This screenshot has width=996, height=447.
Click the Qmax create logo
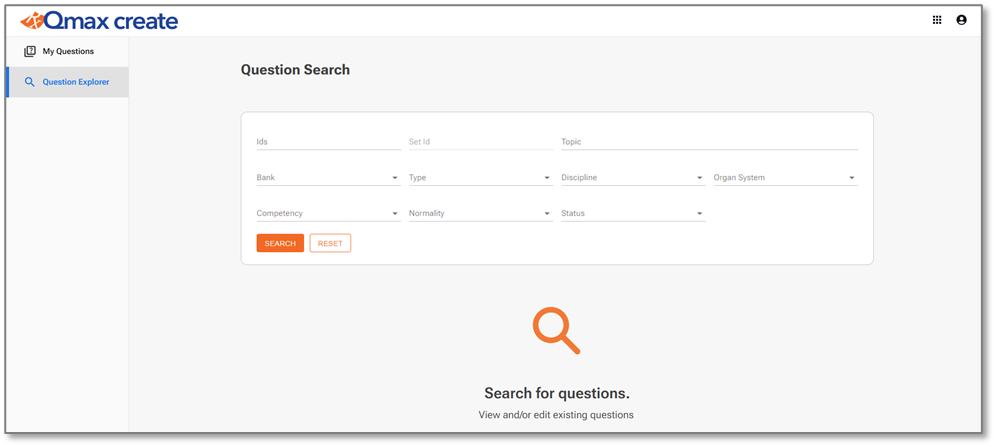pos(99,21)
